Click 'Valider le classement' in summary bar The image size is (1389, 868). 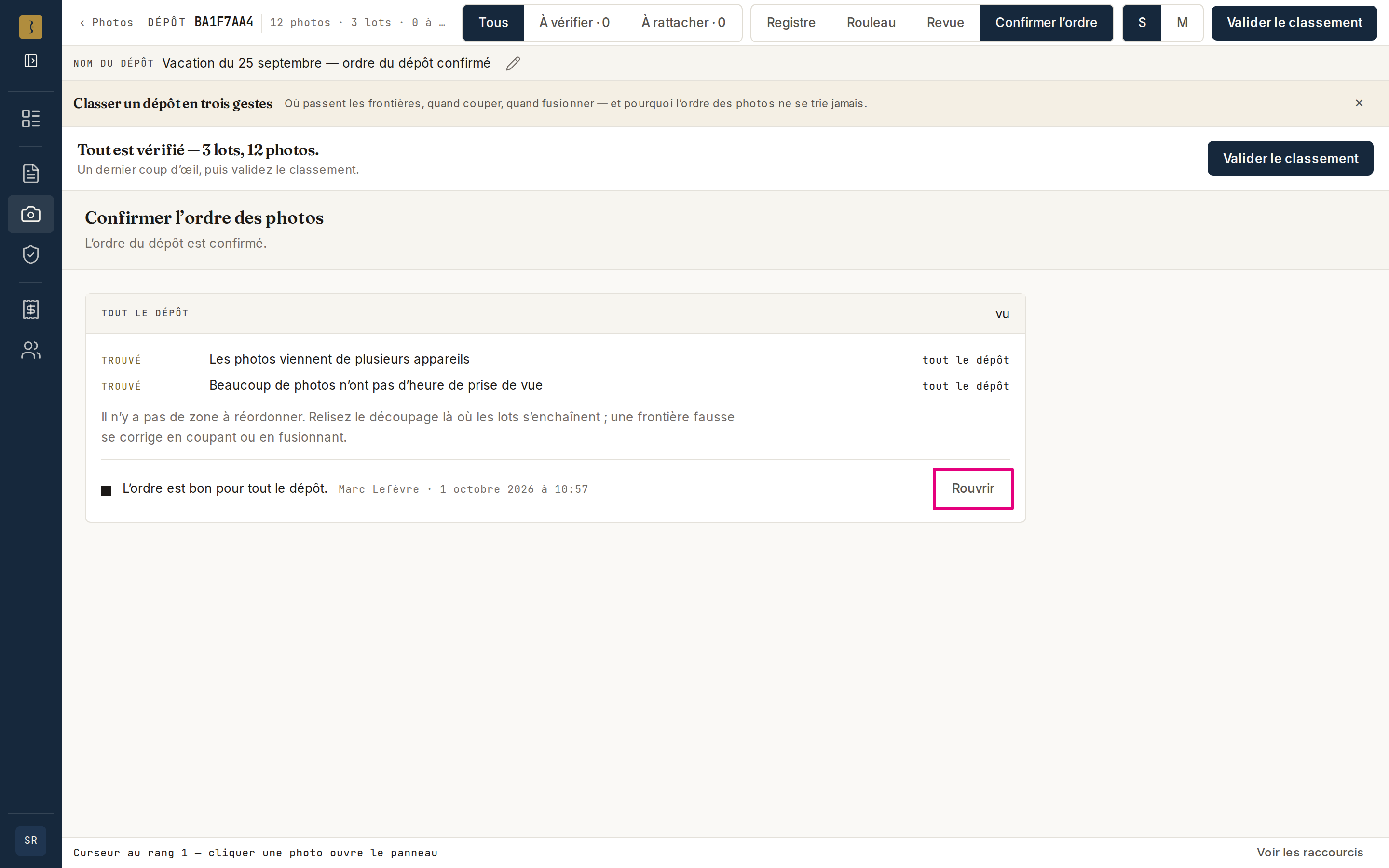point(1290,159)
